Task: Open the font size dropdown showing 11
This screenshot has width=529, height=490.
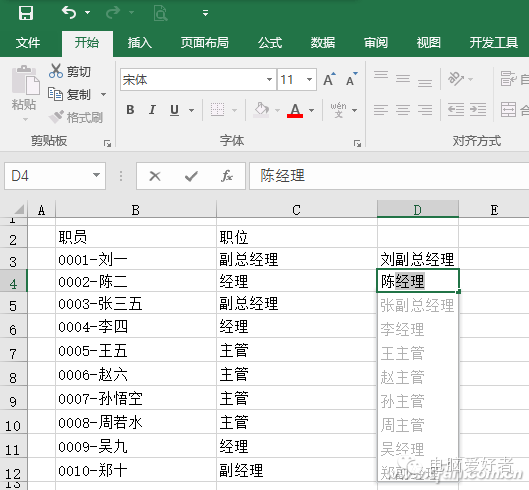Action: click(309, 80)
